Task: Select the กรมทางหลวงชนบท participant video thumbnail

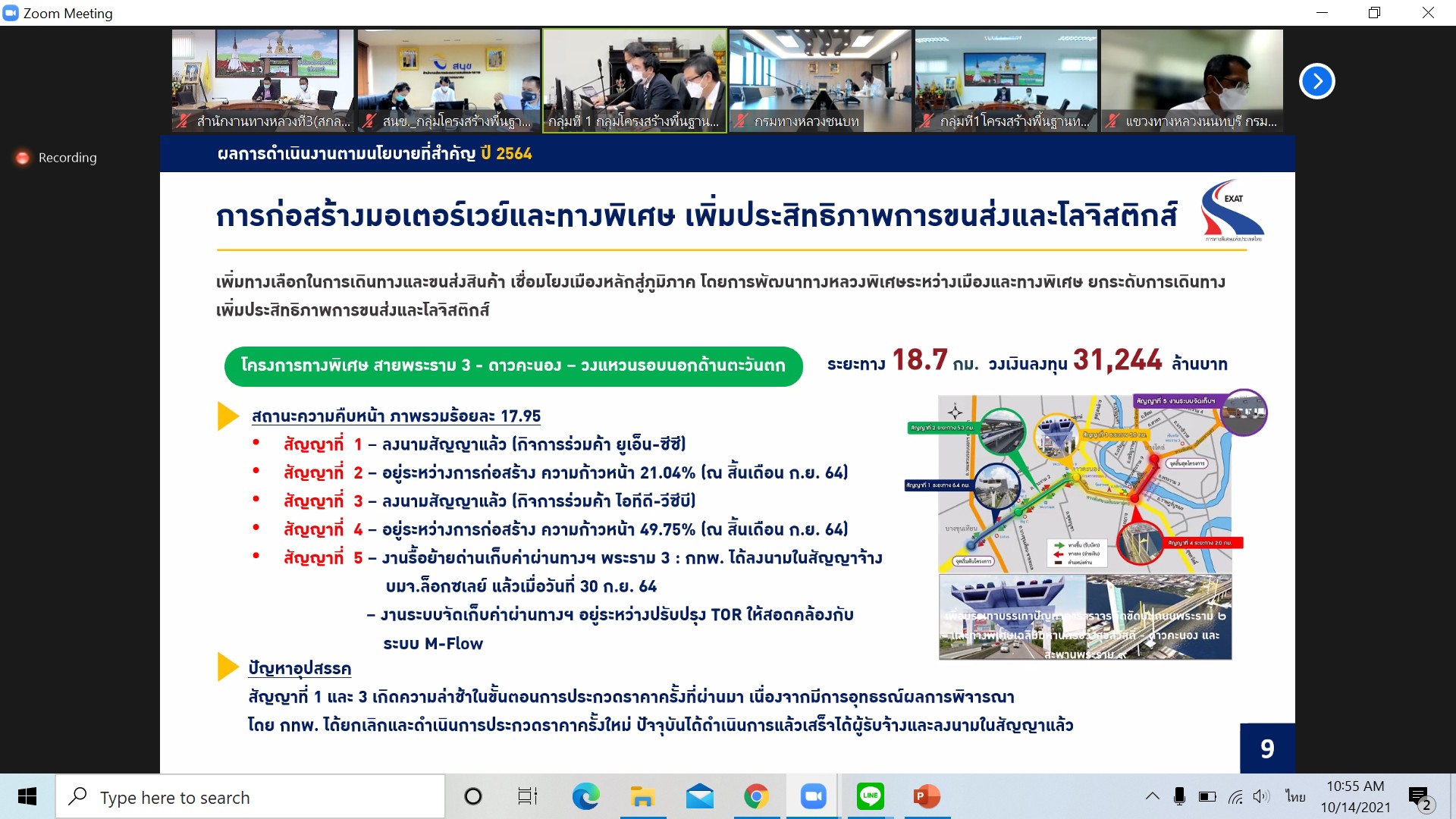Action: click(x=820, y=80)
